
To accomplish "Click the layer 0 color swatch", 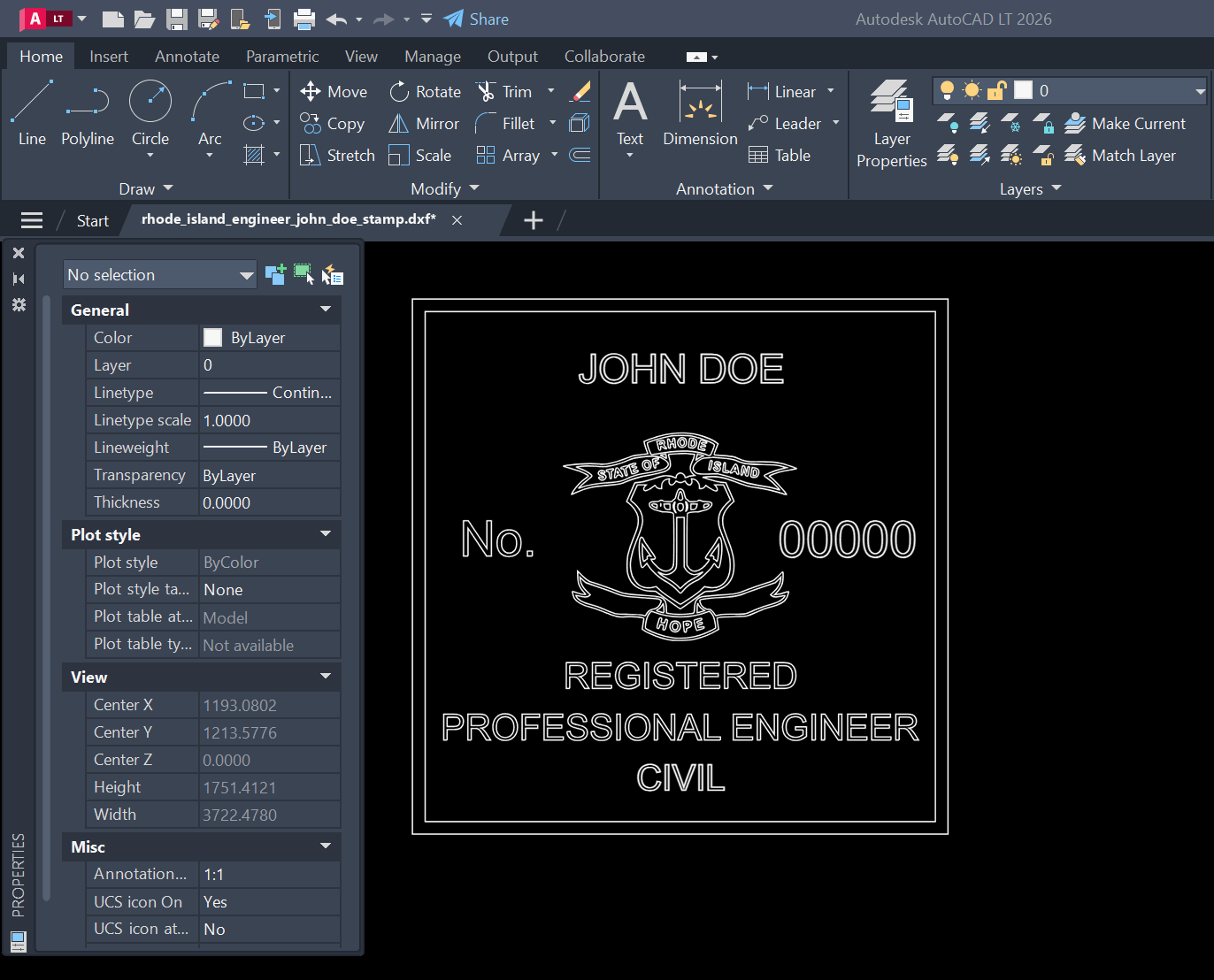I will 1023,90.
